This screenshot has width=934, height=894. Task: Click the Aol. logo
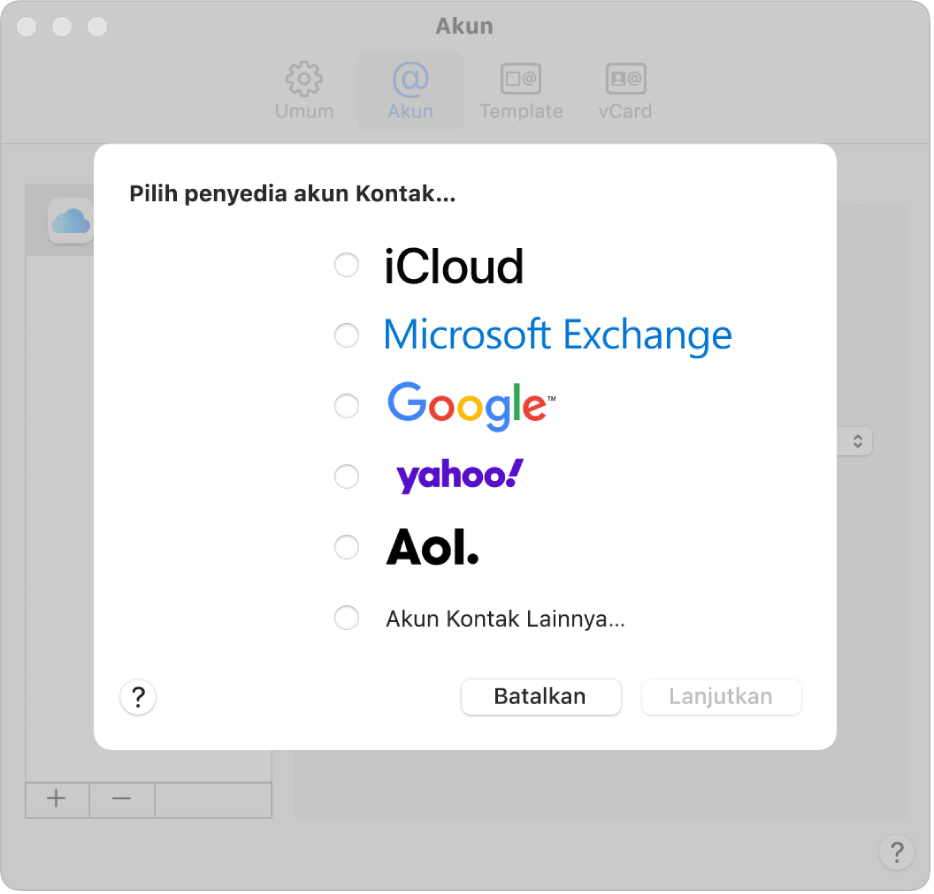432,547
